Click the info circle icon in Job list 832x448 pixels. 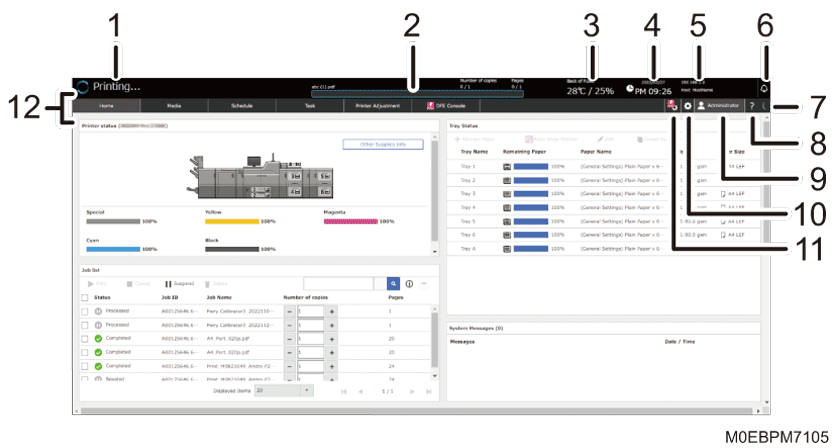(410, 284)
